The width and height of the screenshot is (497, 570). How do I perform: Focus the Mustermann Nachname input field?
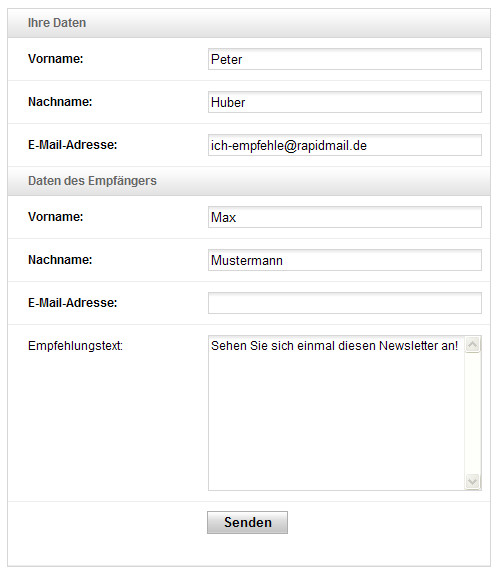pyautogui.click(x=345, y=260)
